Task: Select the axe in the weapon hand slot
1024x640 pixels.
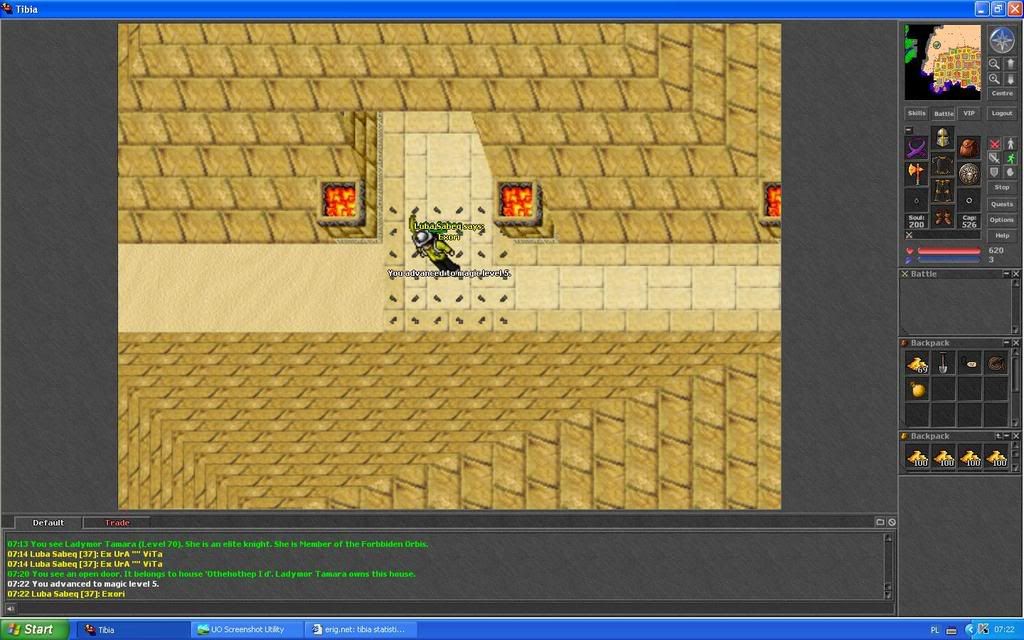Action: 916,173
